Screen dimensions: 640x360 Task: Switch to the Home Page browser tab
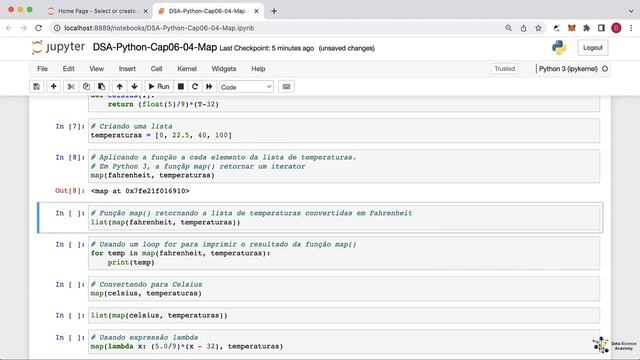coord(96,11)
